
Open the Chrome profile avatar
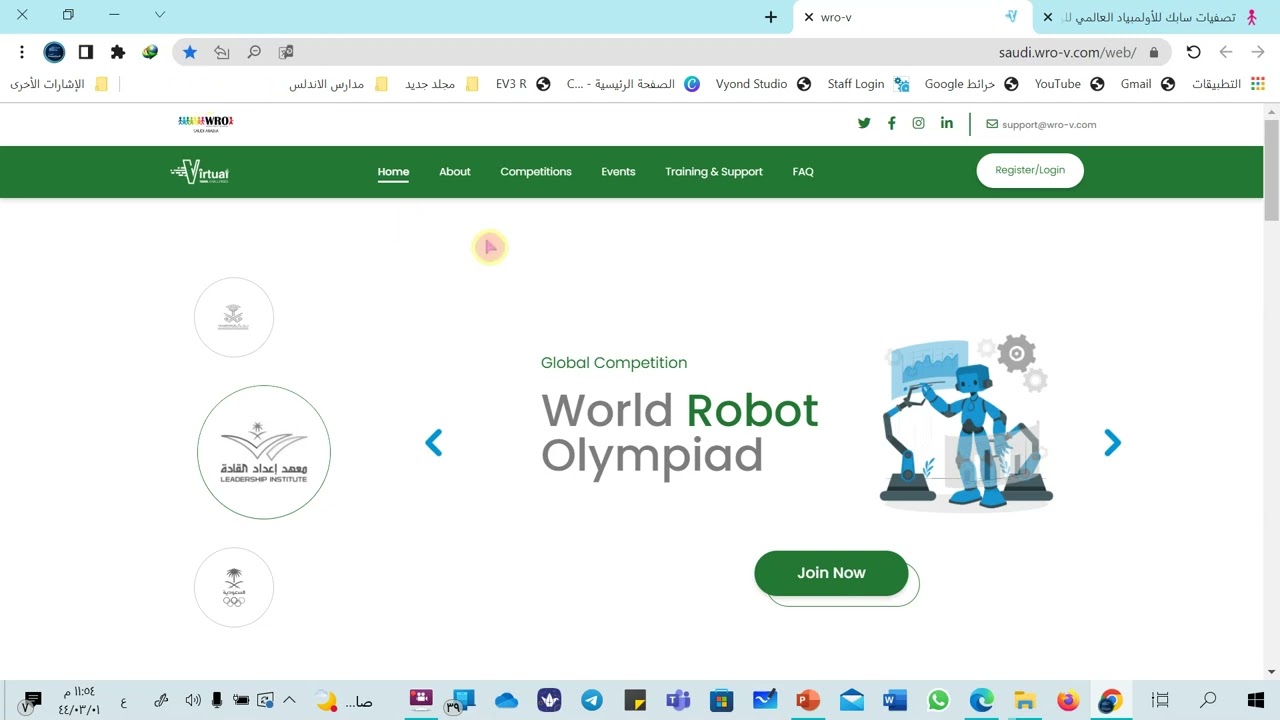(x=54, y=52)
